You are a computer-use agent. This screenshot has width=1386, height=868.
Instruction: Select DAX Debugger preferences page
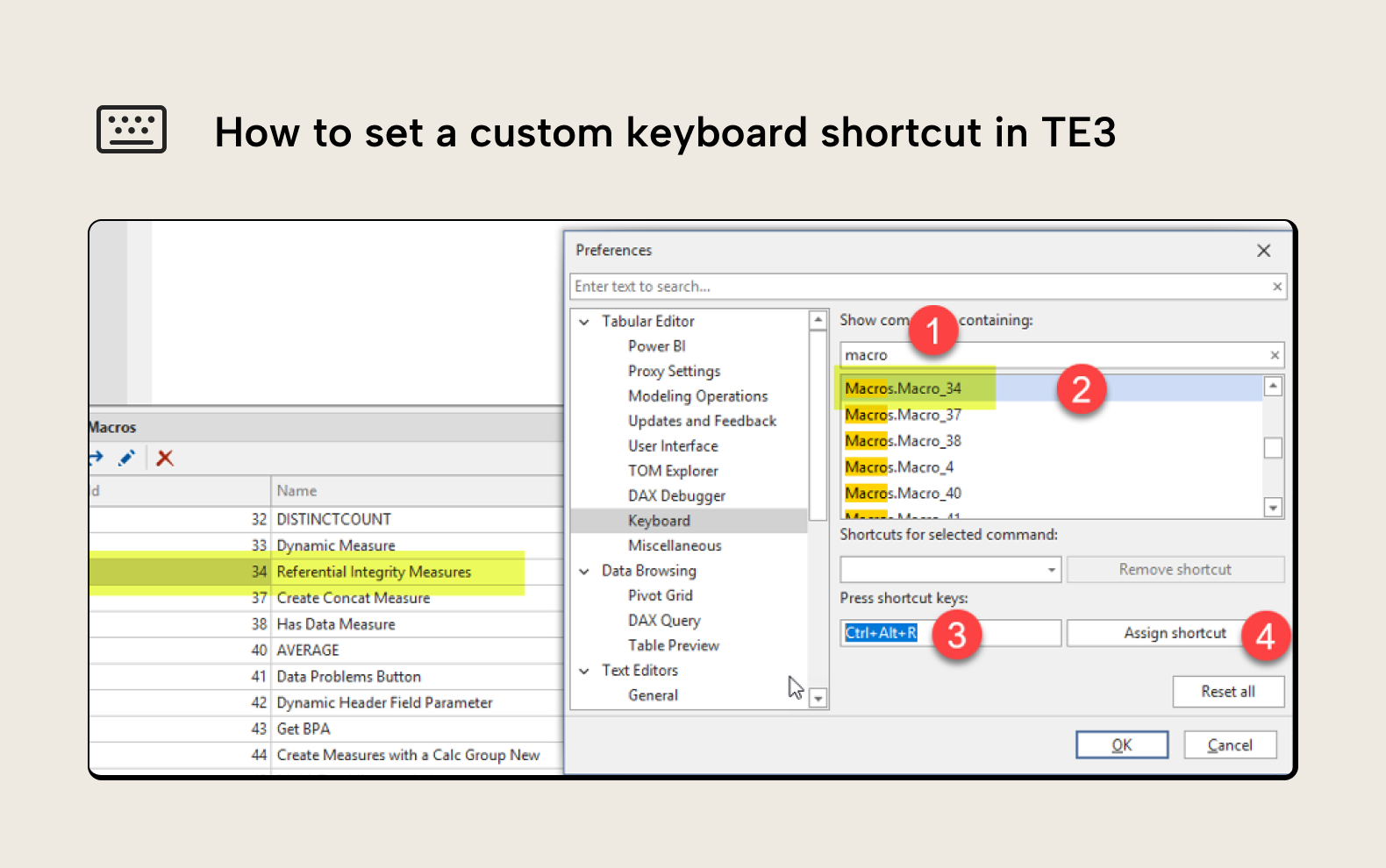pyautogui.click(x=676, y=496)
